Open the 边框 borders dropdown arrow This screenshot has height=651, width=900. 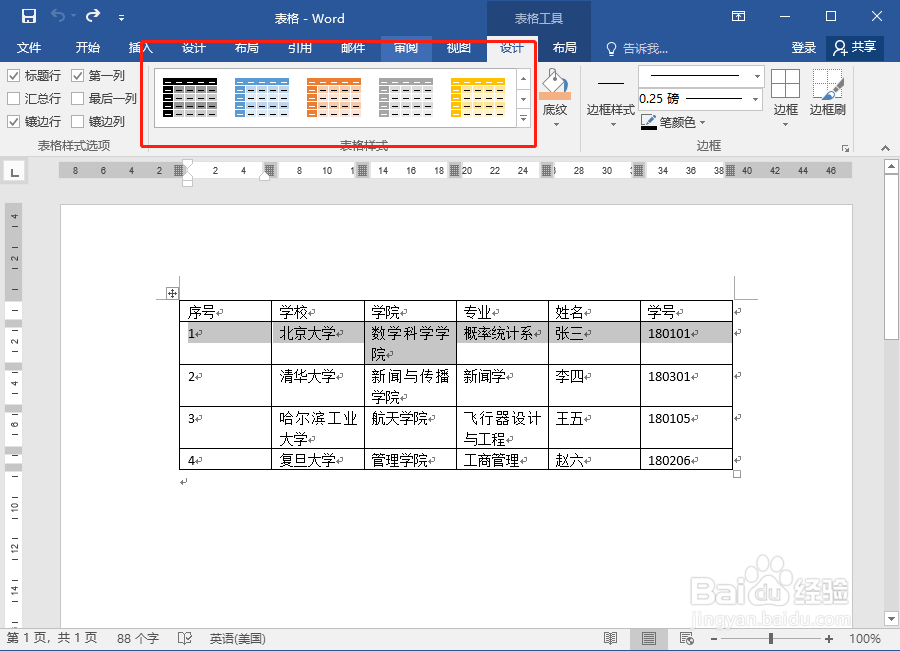pos(785,125)
